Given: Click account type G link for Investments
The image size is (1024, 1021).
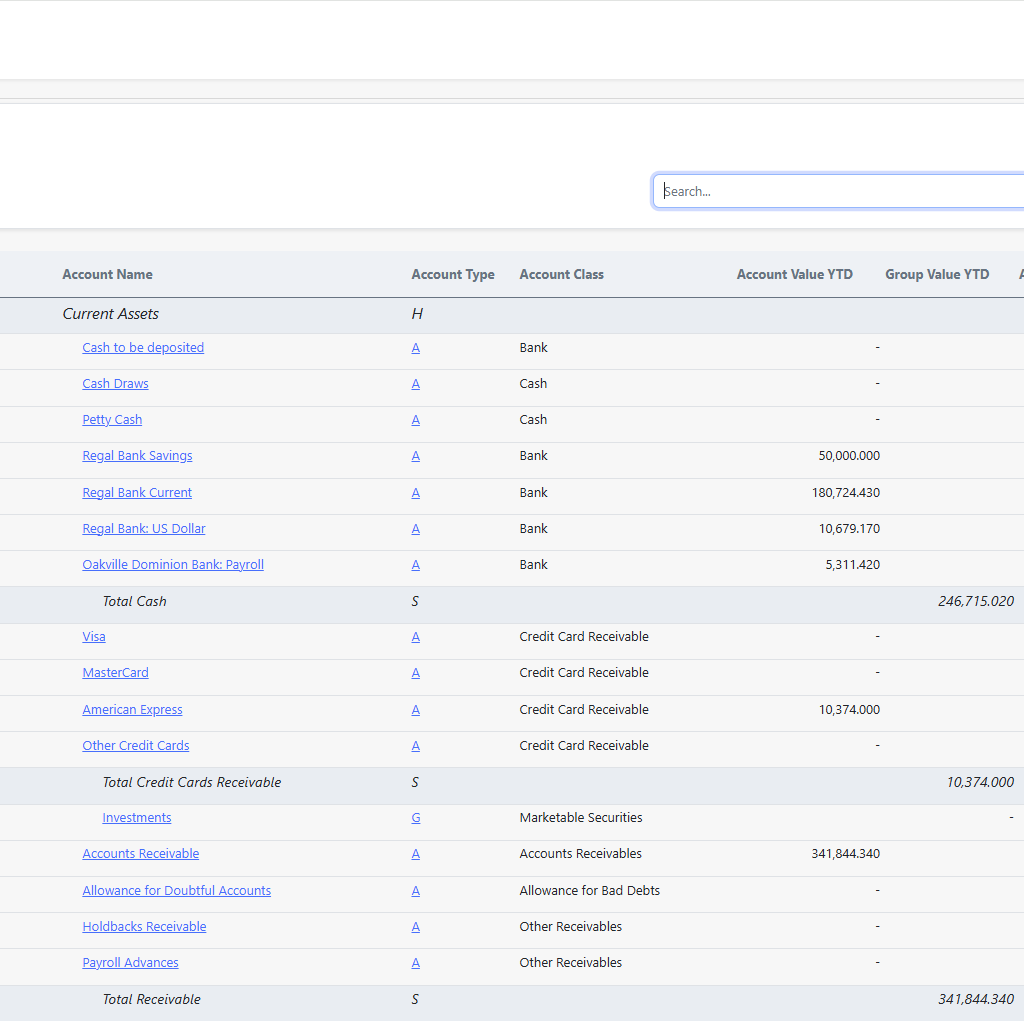Looking at the screenshot, I should (415, 817).
